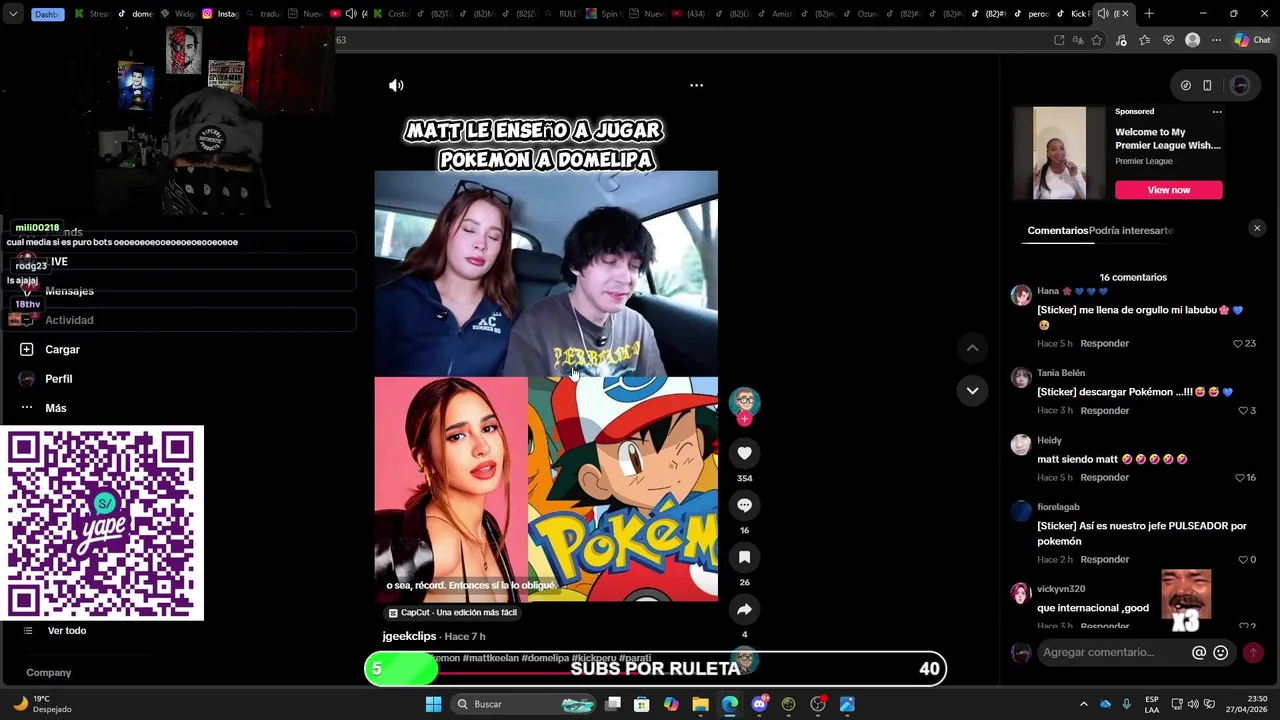Open the sponsored Premier League thumbnail
Viewport: 1280px width, 720px height.
(x=1059, y=153)
